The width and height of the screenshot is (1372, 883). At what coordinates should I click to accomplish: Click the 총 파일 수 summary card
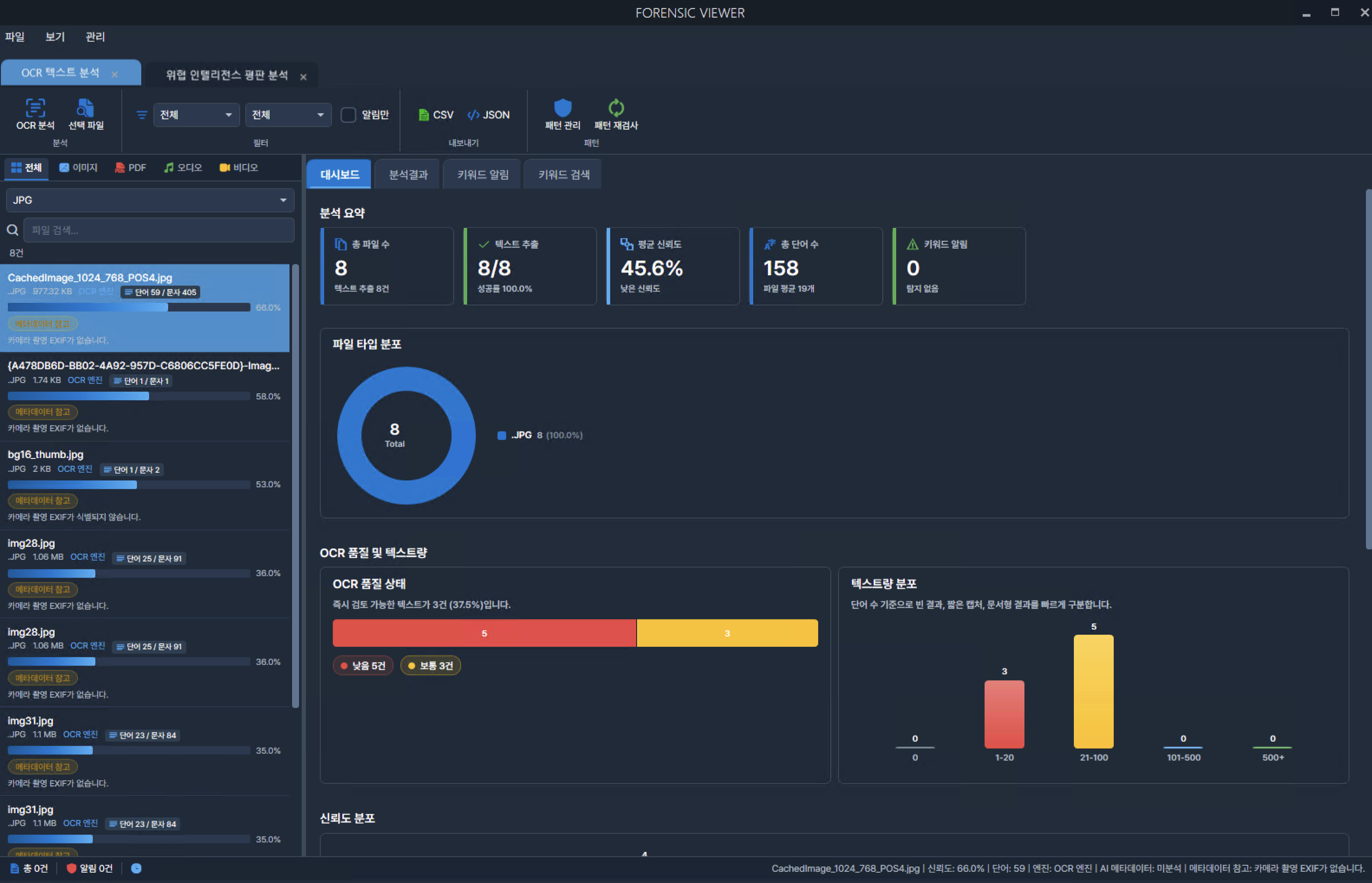tap(387, 266)
